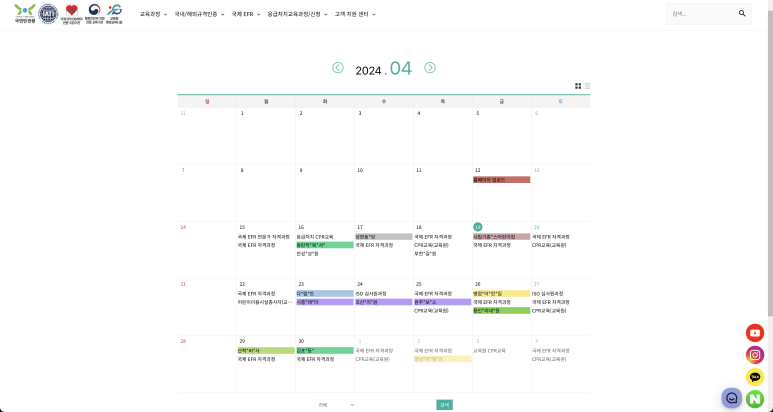The height and width of the screenshot is (412, 773).
Task: Expand the 교육과정 menu
Action: coord(153,14)
